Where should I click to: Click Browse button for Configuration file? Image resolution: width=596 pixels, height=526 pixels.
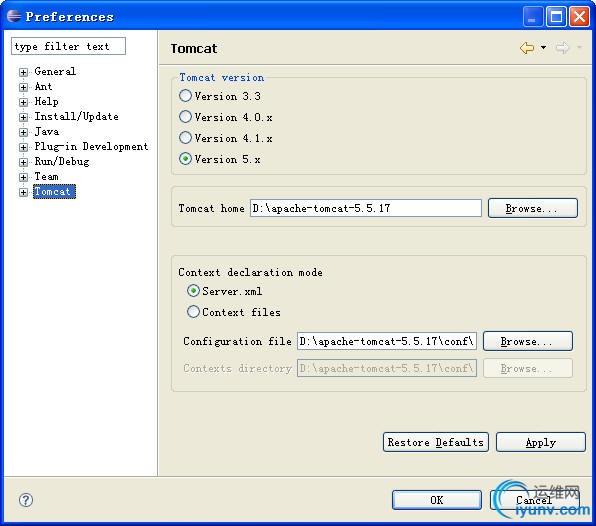528,341
